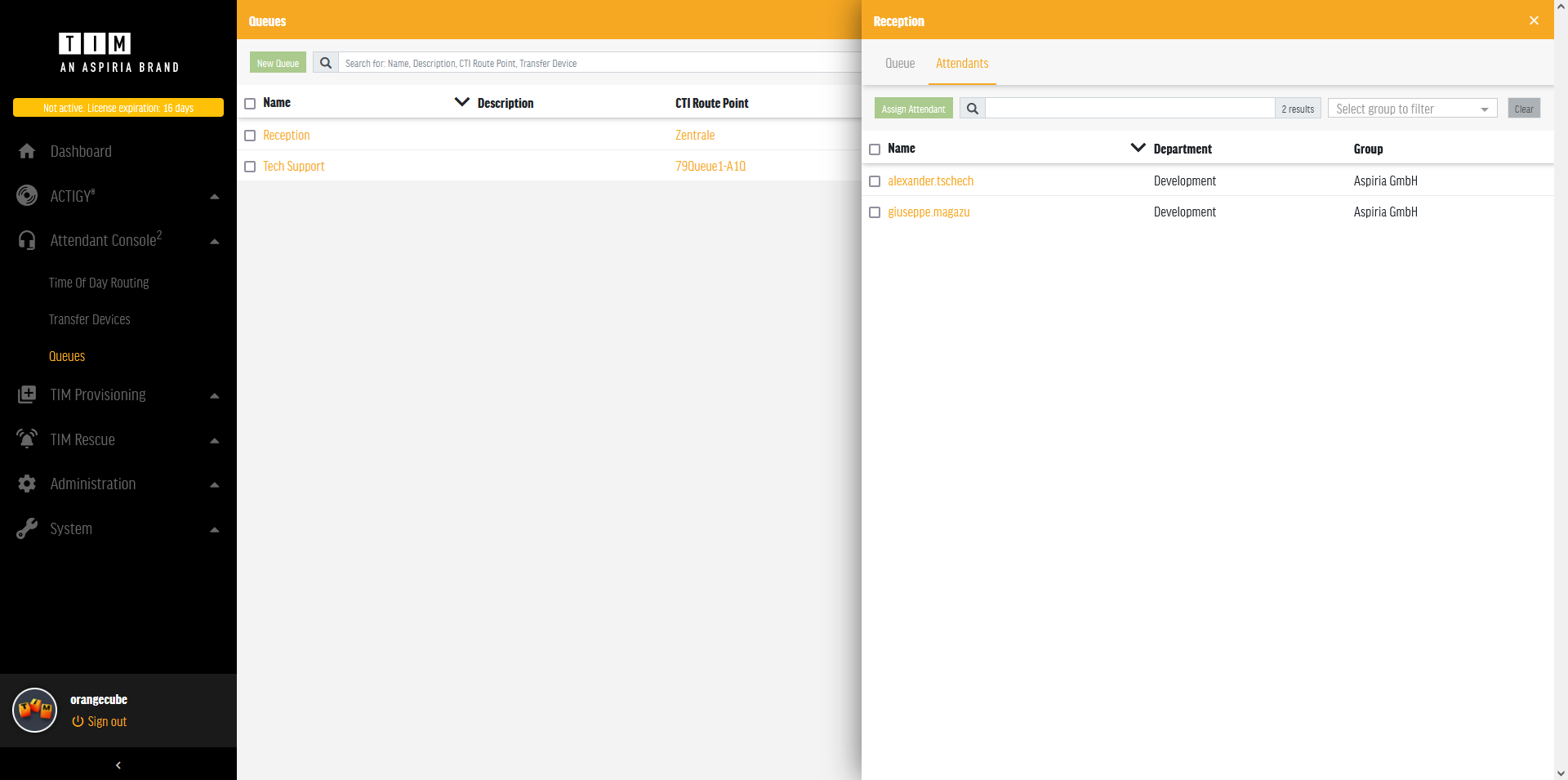Toggle select-all checkbox in Attendants table
1568x780 pixels.
(x=875, y=149)
